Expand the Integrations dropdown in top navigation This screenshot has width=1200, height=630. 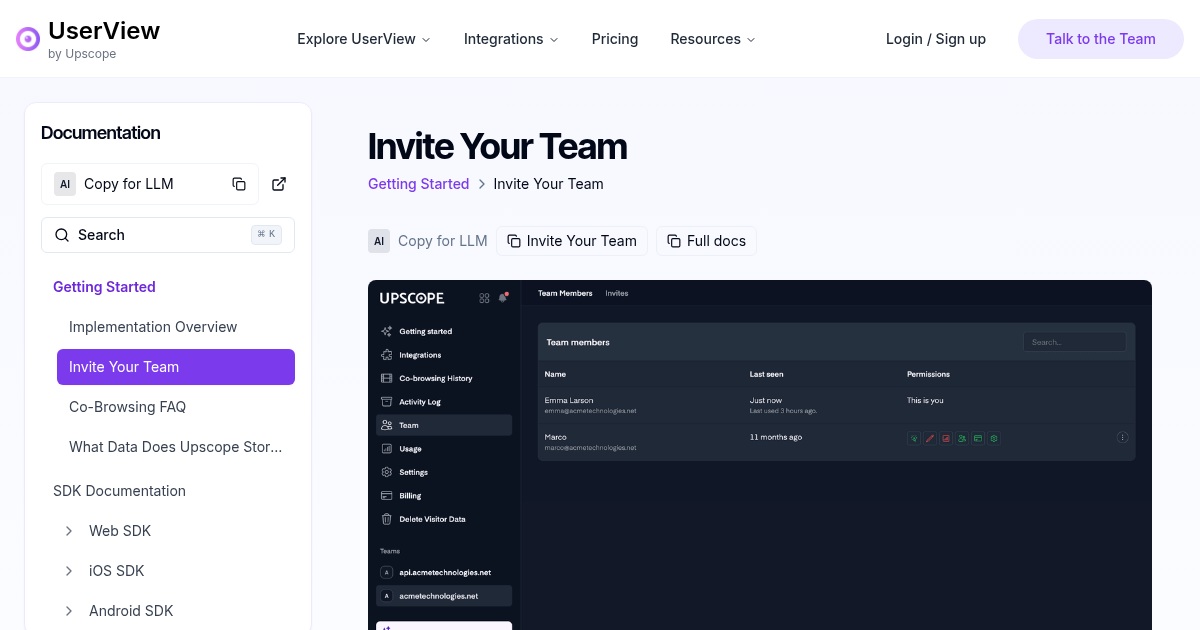(511, 39)
